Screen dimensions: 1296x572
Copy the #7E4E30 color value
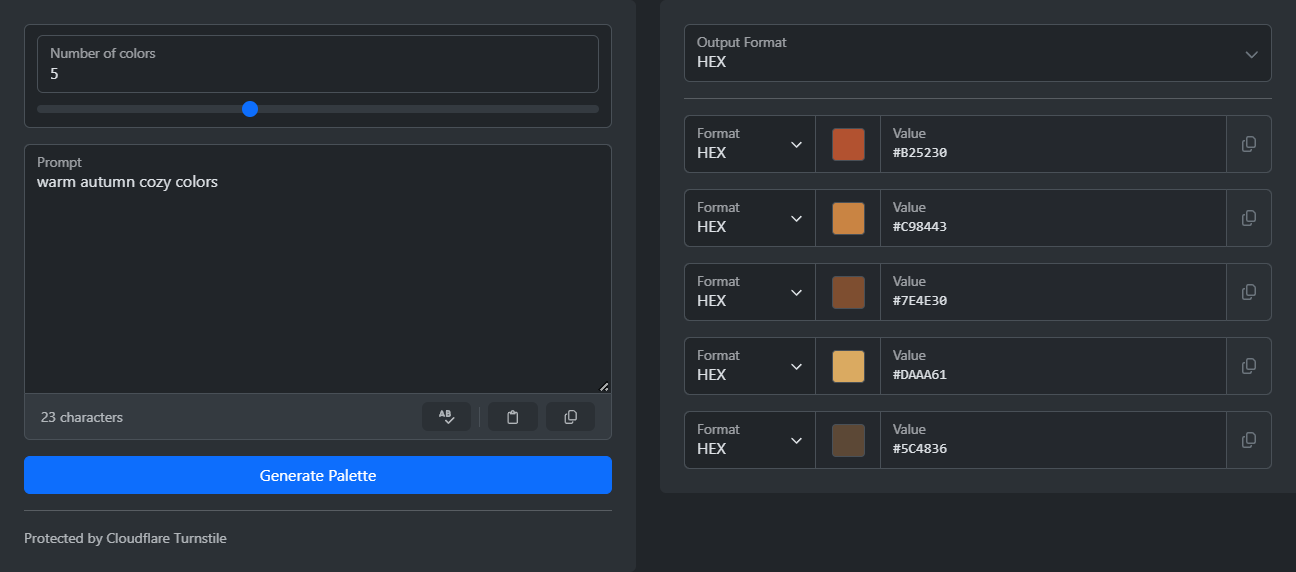pyautogui.click(x=1248, y=292)
